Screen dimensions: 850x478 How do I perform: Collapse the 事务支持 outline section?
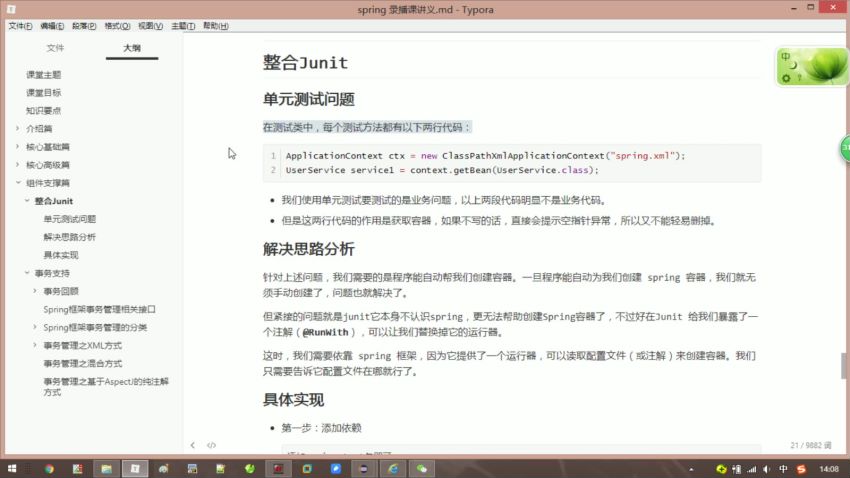coord(27,273)
